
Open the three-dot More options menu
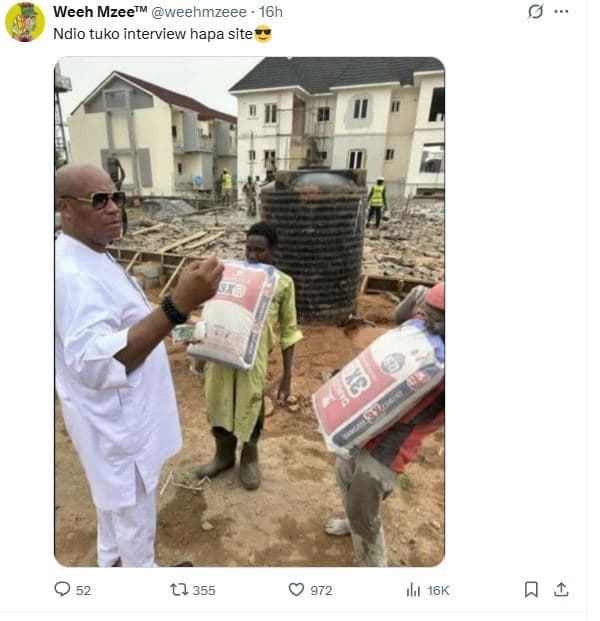[x=561, y=12]
